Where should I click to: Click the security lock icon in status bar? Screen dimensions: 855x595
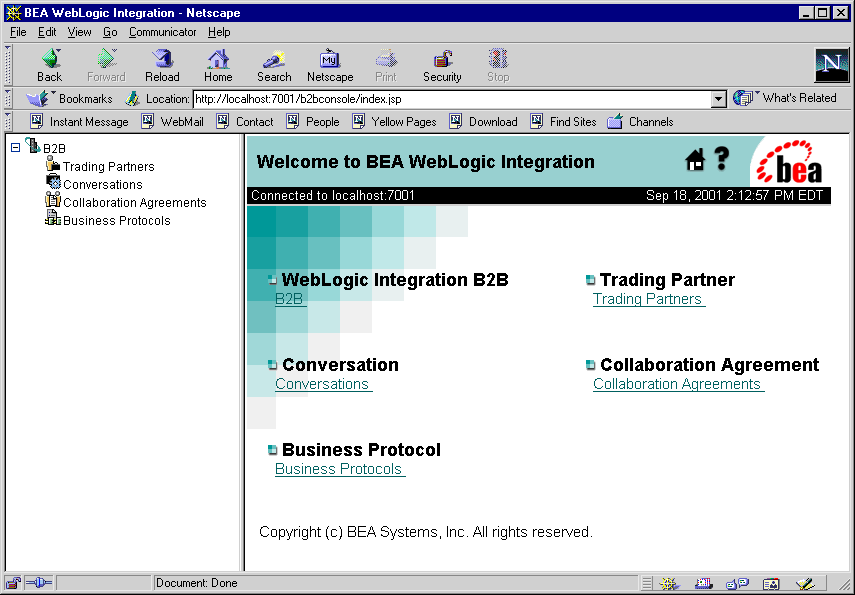[x=13, y=583]
